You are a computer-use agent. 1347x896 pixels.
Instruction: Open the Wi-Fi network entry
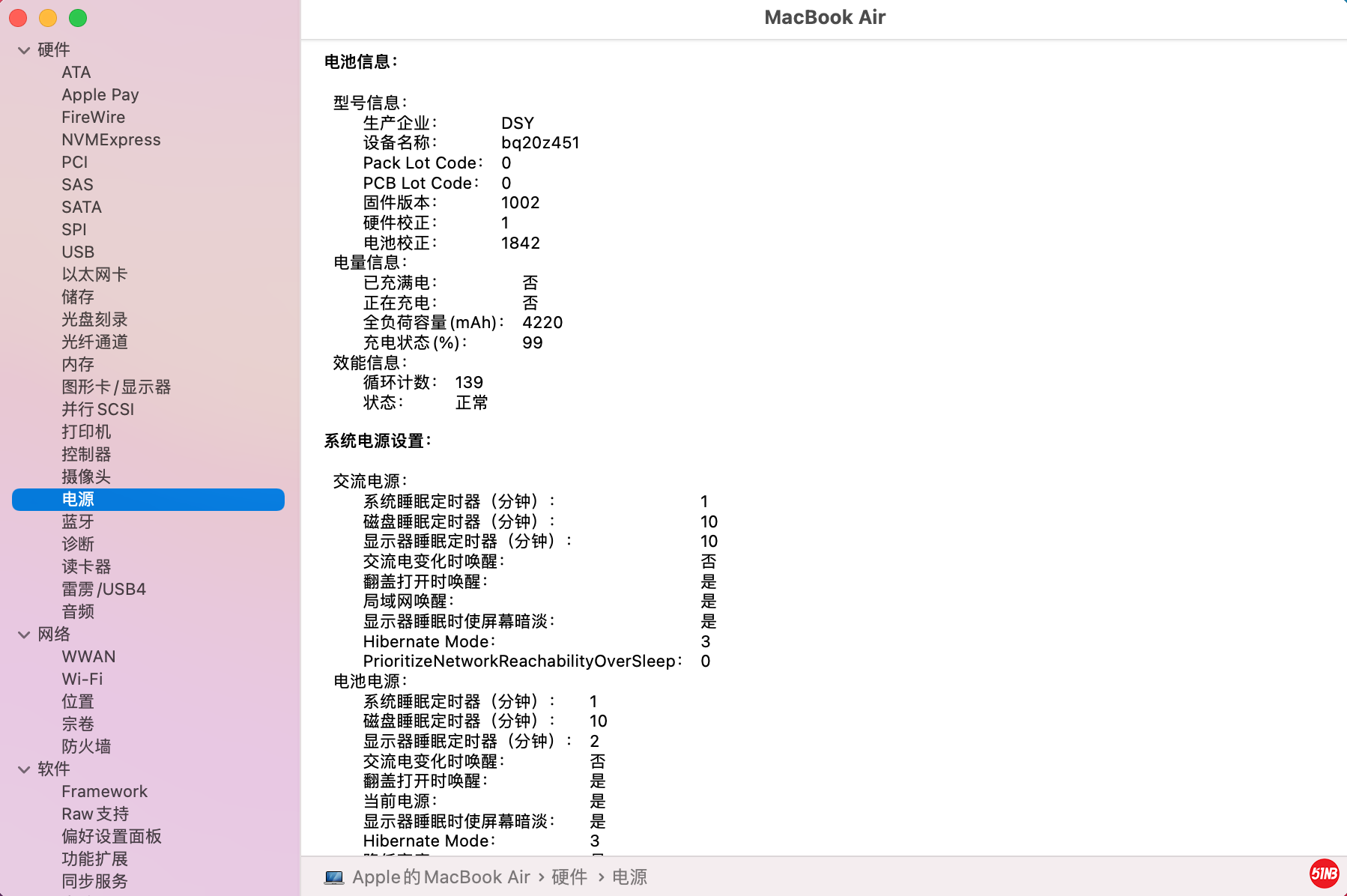[82, 679]
